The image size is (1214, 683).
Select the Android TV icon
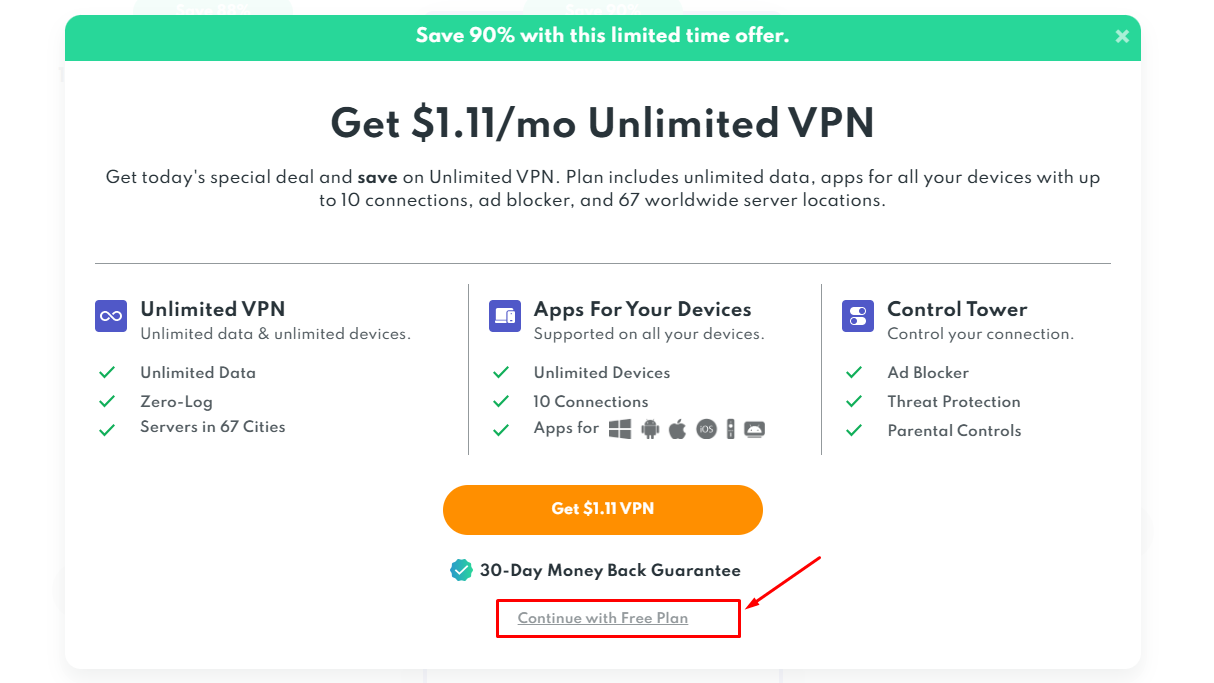754,429
